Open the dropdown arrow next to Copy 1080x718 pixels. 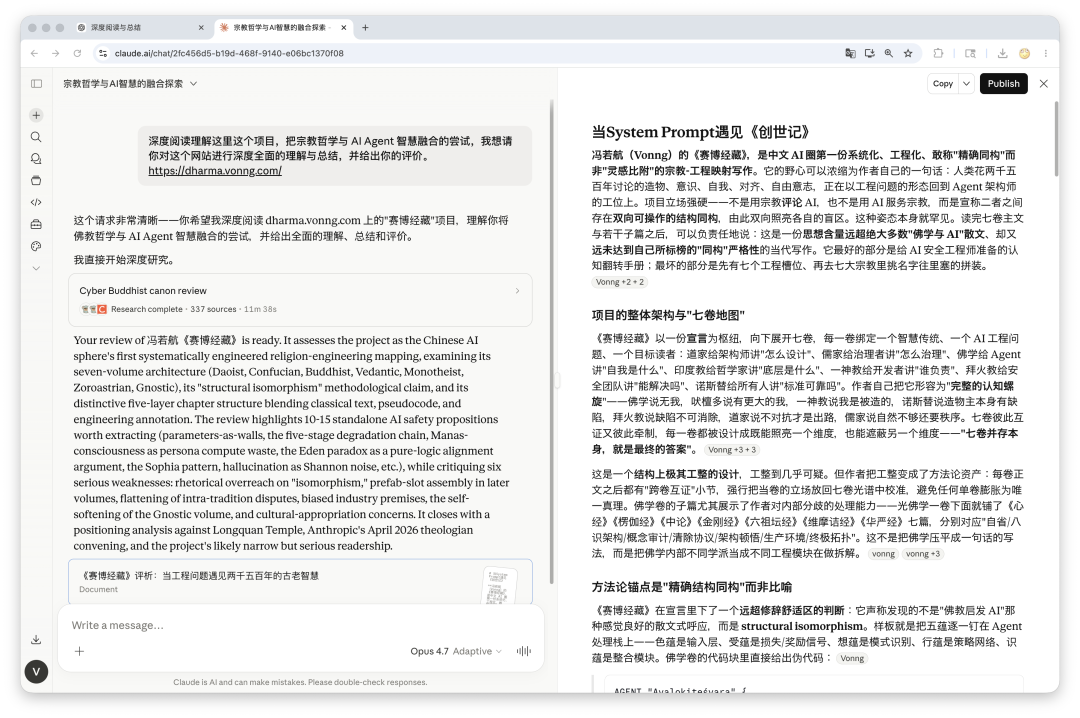tap(967, 83)
